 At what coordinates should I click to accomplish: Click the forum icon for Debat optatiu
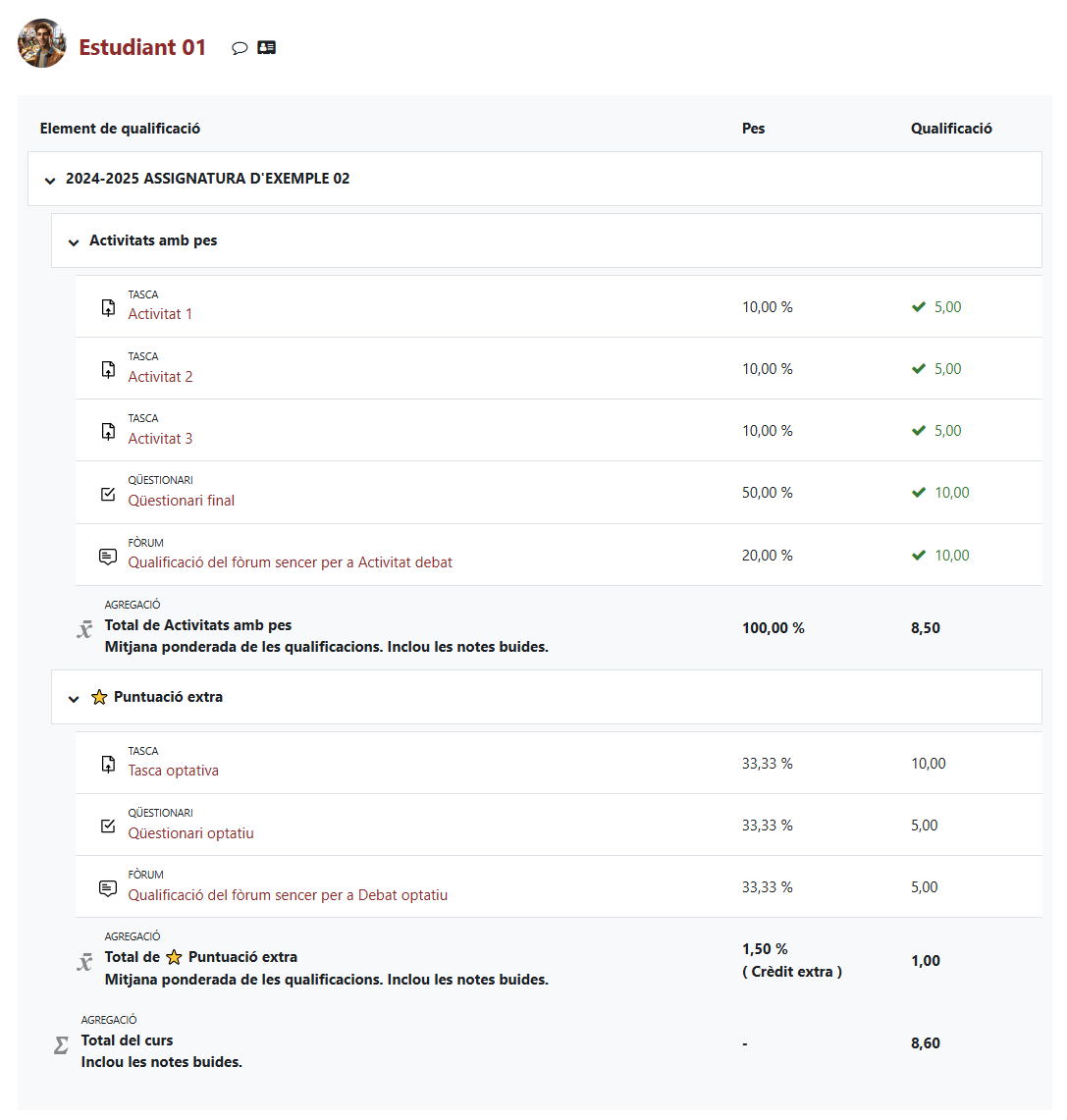[x=108, y=888]
